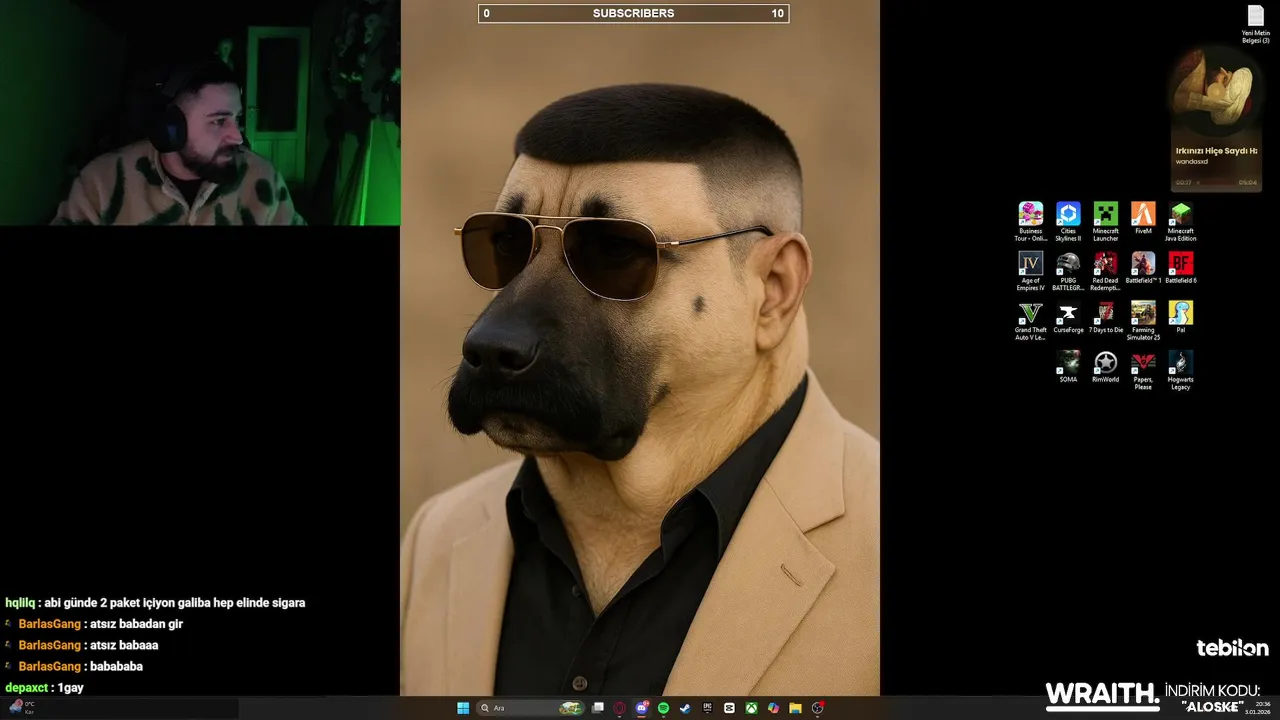
Task: Open Hogwarts Legacy desktop shortcut
Action: pos(1180,370)
